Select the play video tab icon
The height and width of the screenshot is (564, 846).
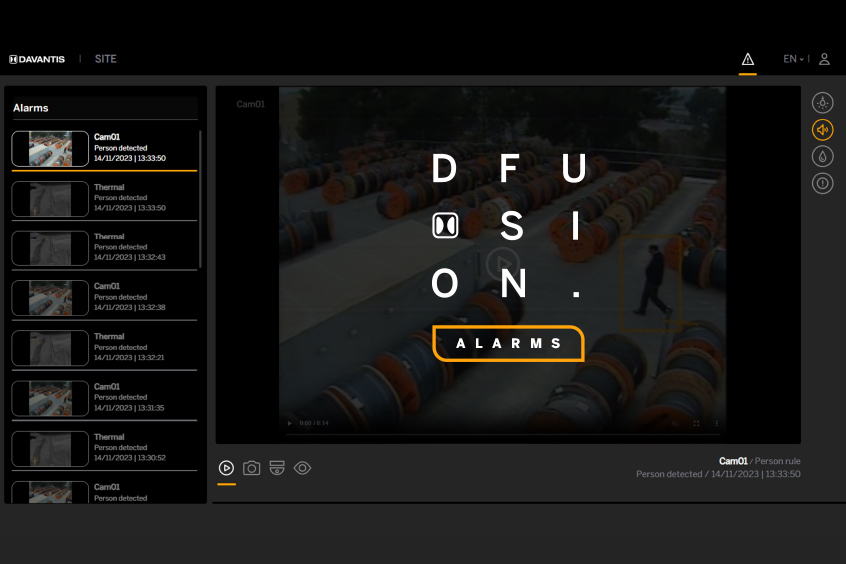click(227, 468)
